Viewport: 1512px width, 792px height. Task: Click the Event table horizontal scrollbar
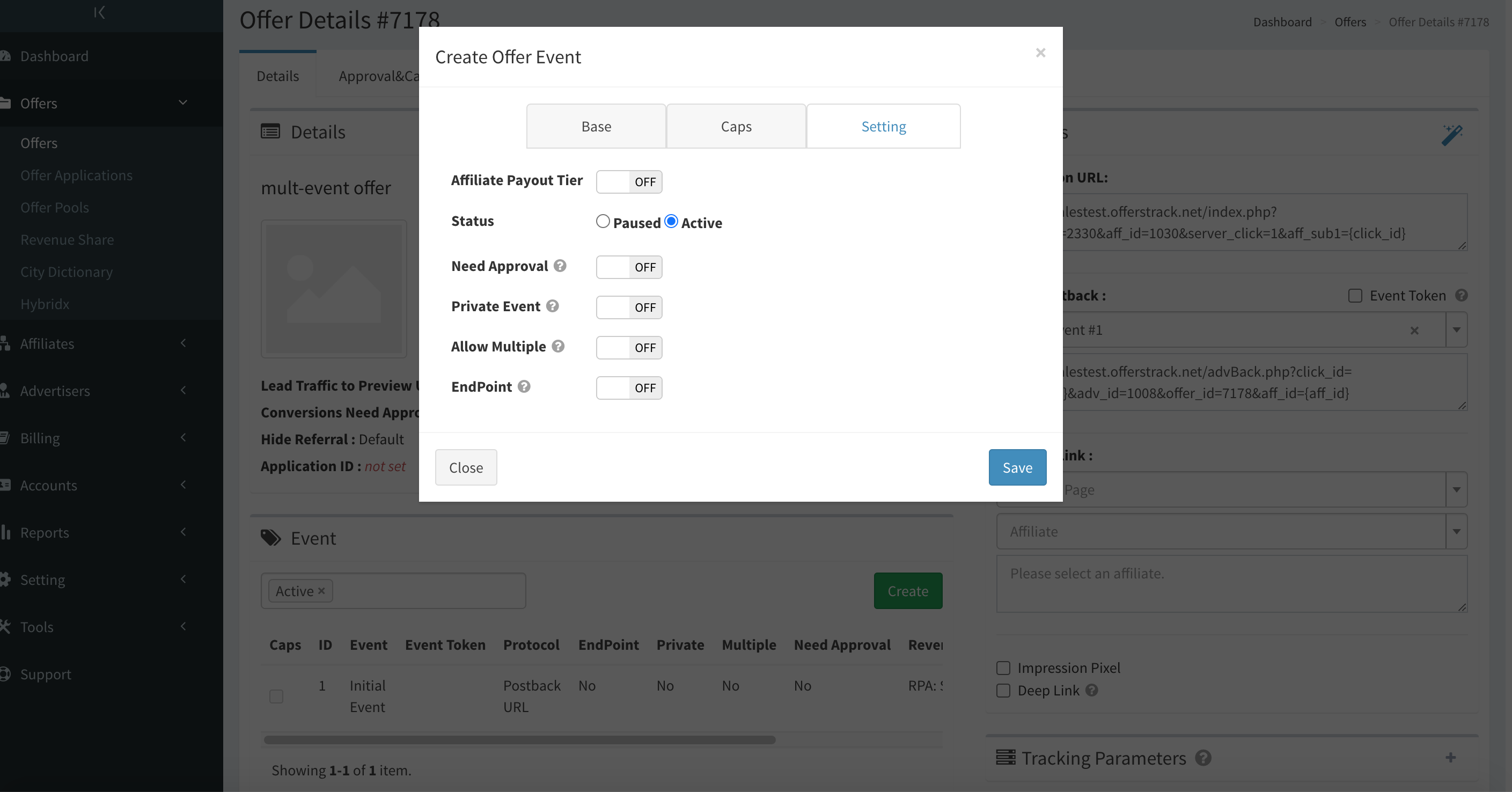(x=519, y=740)
